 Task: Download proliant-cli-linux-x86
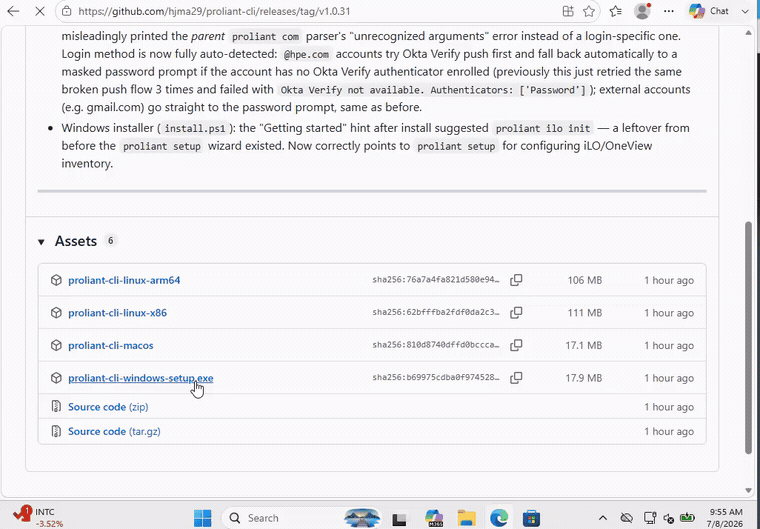pos(117,313)
